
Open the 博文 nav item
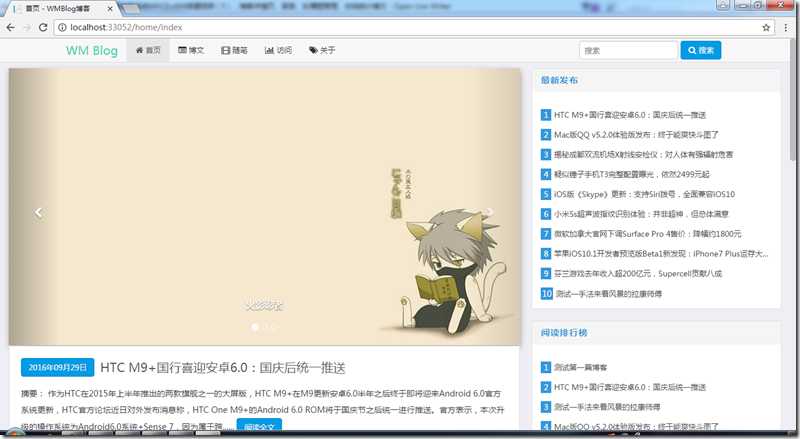point(191,50)
